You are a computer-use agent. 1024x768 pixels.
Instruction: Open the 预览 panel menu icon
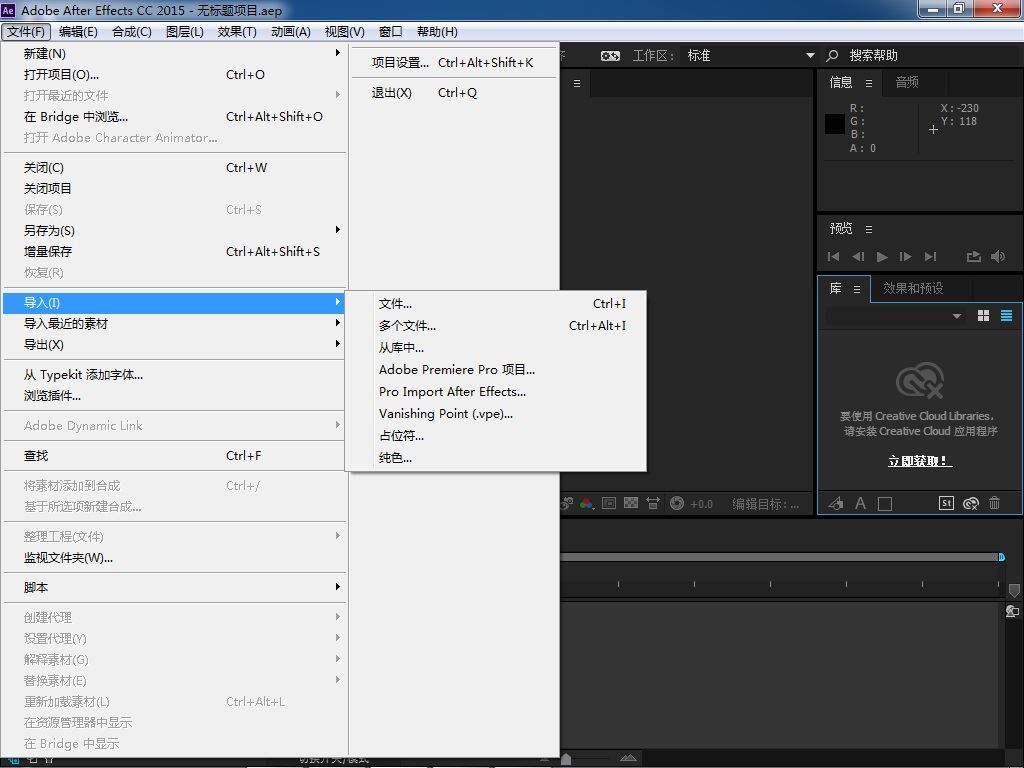869,229
